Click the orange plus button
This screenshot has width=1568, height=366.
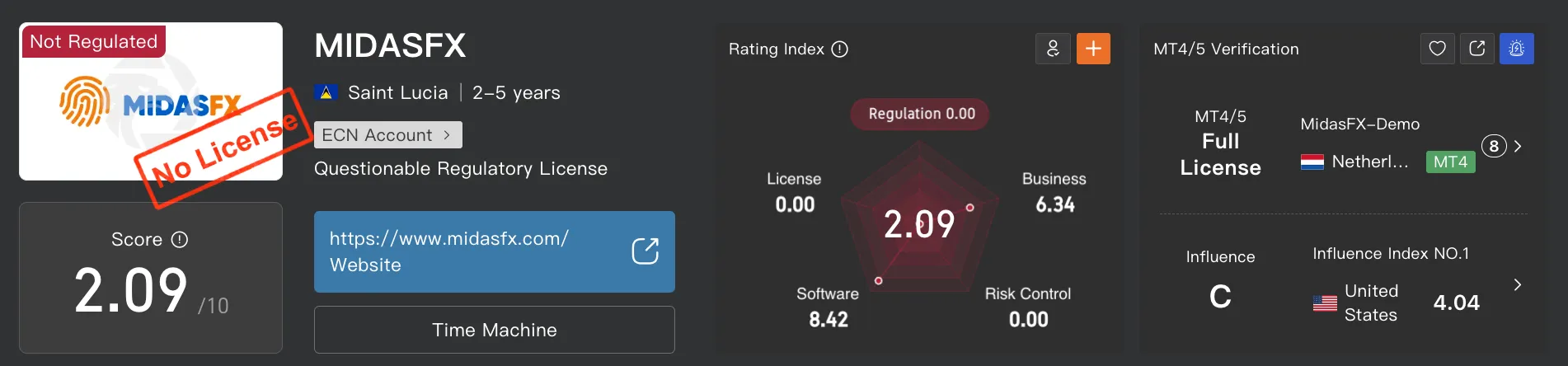[x=1093, y=49]
